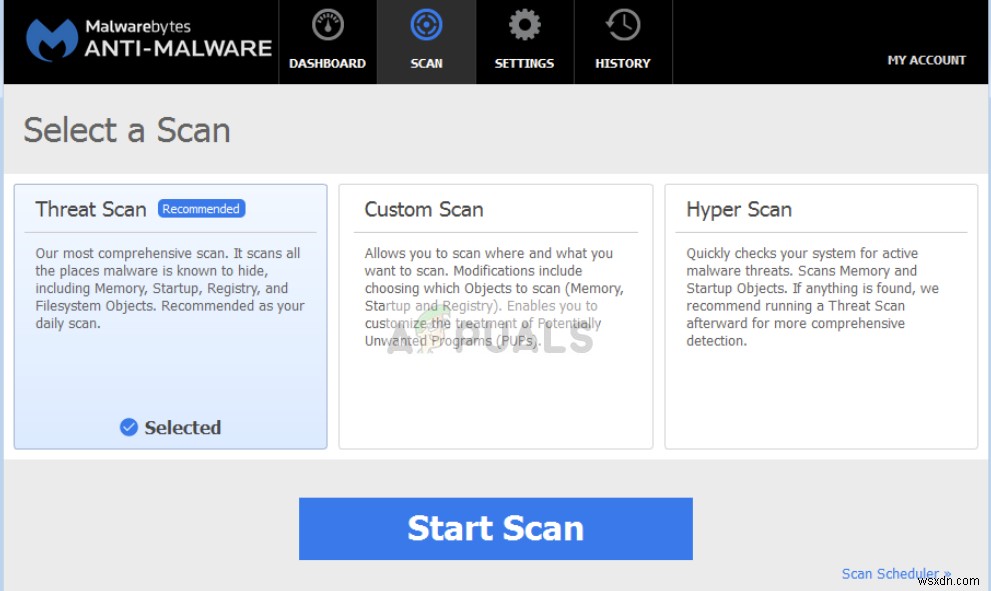Screen dimensions: 991x591
Task: Start Scan with the blue button
Action: pyautogui.click(x=495, y=528)
